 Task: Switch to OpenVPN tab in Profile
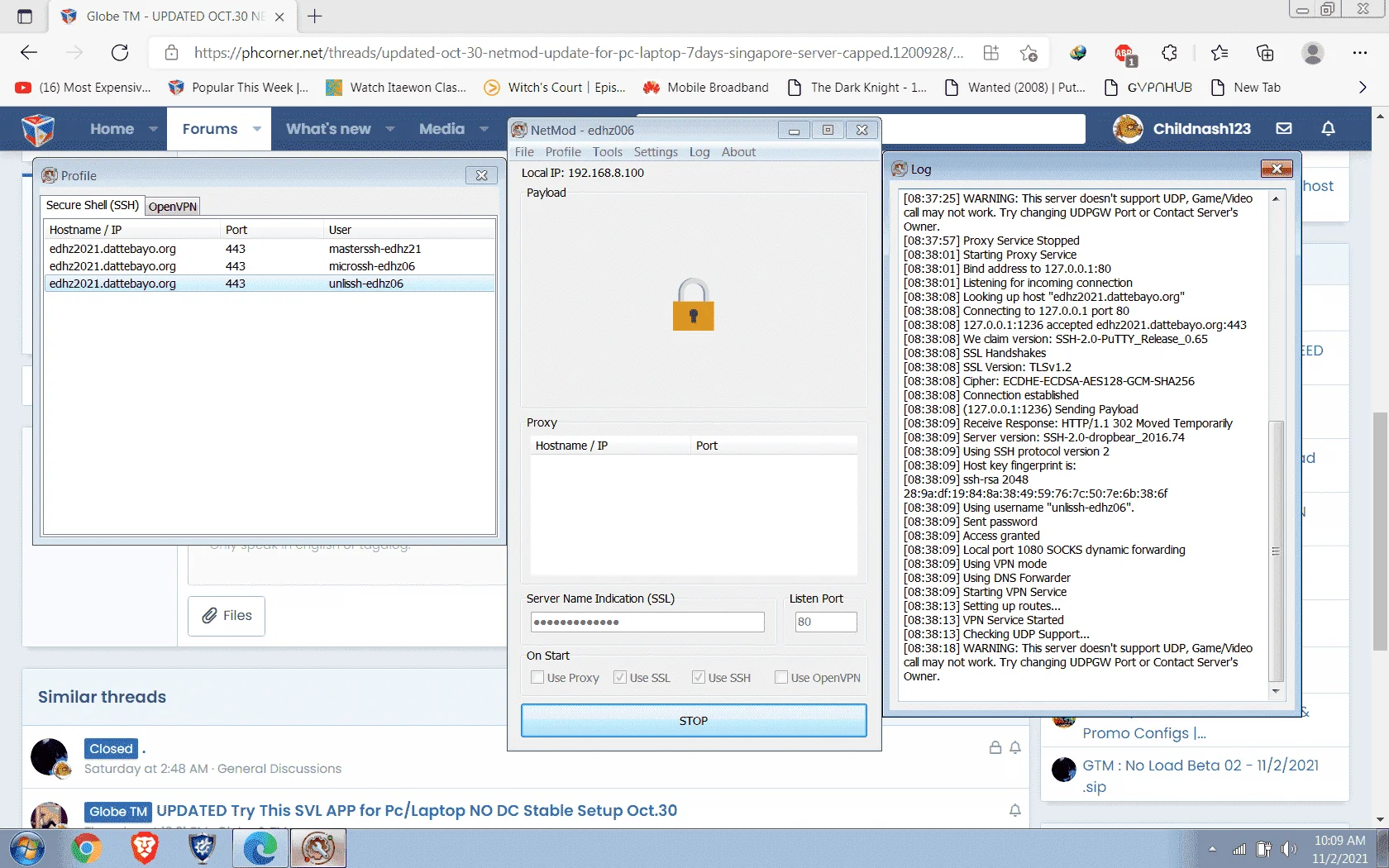tap(173, 207)
